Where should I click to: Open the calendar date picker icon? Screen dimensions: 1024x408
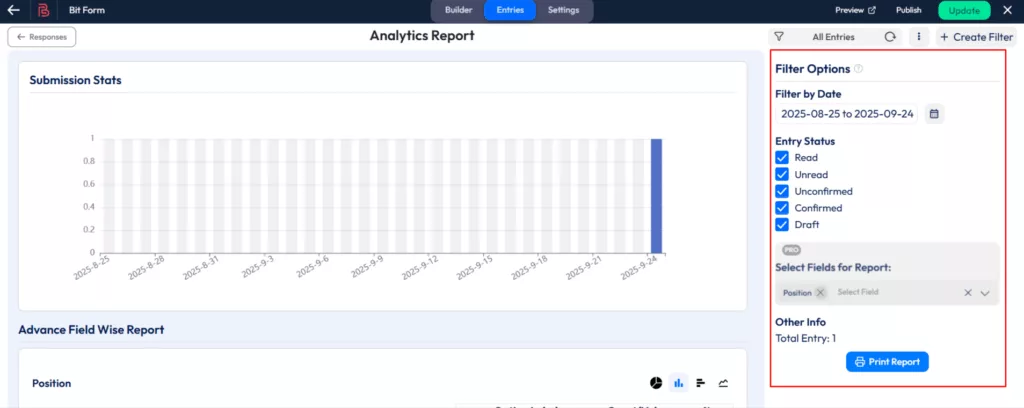[934, 114]
